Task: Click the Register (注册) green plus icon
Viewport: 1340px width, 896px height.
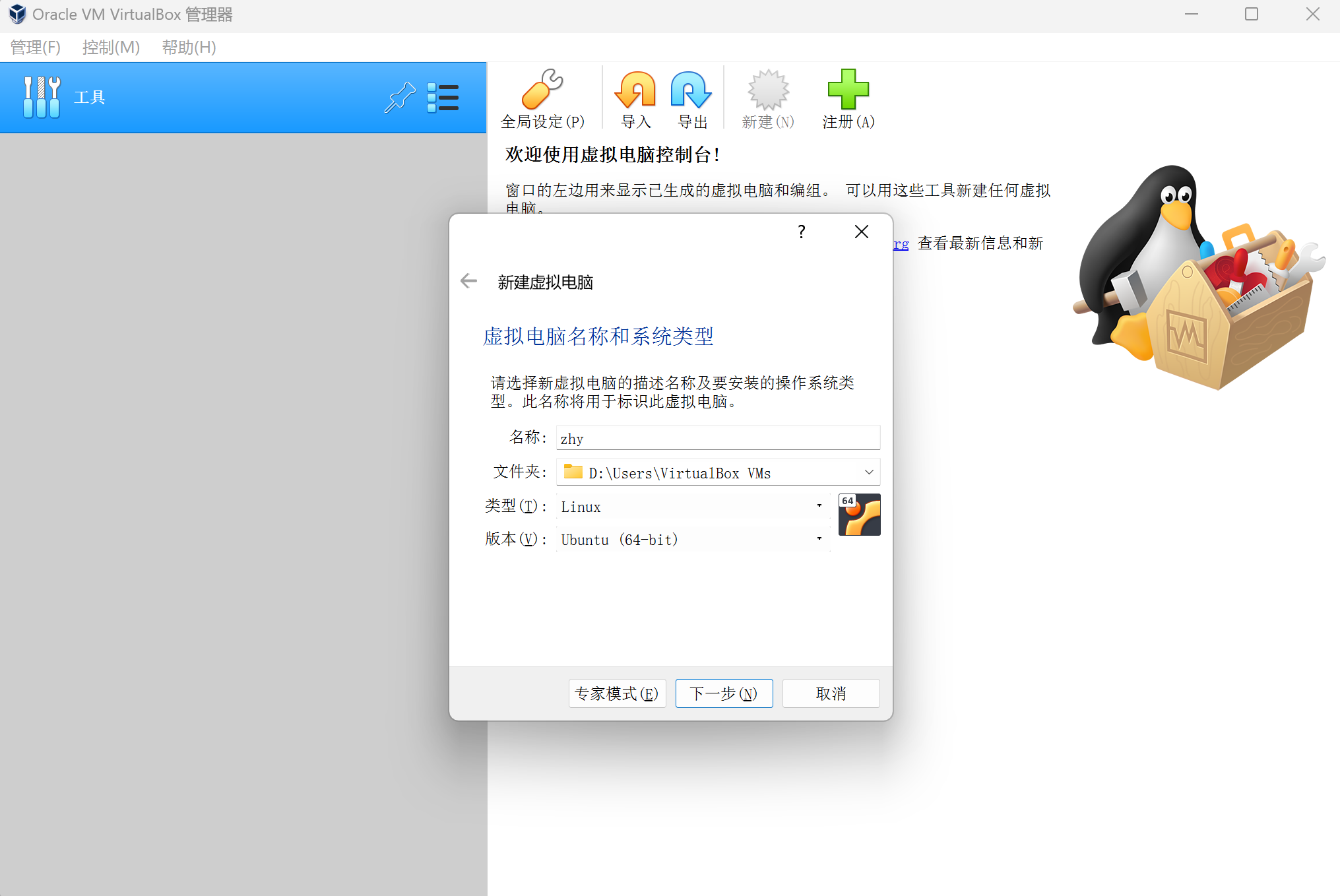Action: click(x=848, y=89)
